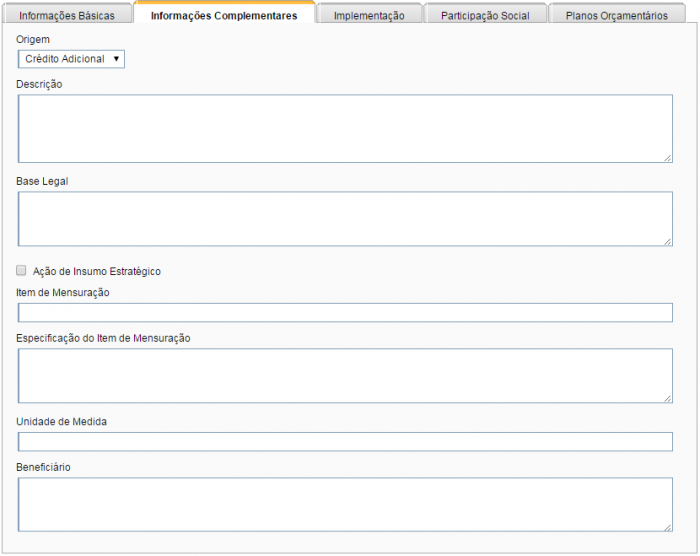
Task: Switch to the Informações Básicas tab
Action: point(67,16)
